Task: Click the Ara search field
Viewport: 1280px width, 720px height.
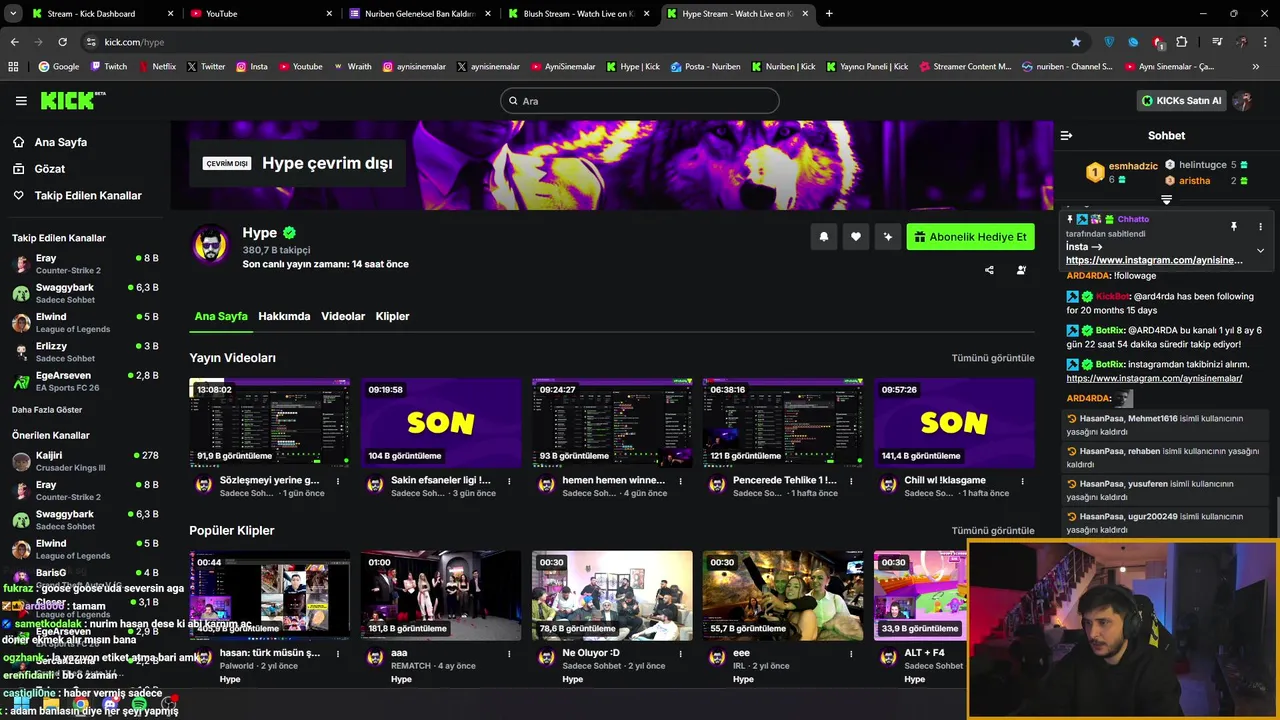Action: click(x=640, y=101)
